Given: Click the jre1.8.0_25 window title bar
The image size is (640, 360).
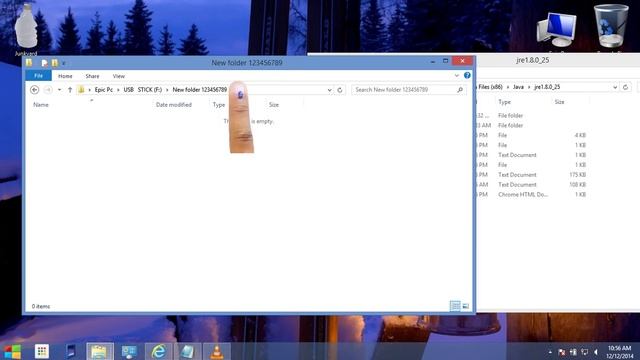Looking at the screenshot, I should (532, 60).
